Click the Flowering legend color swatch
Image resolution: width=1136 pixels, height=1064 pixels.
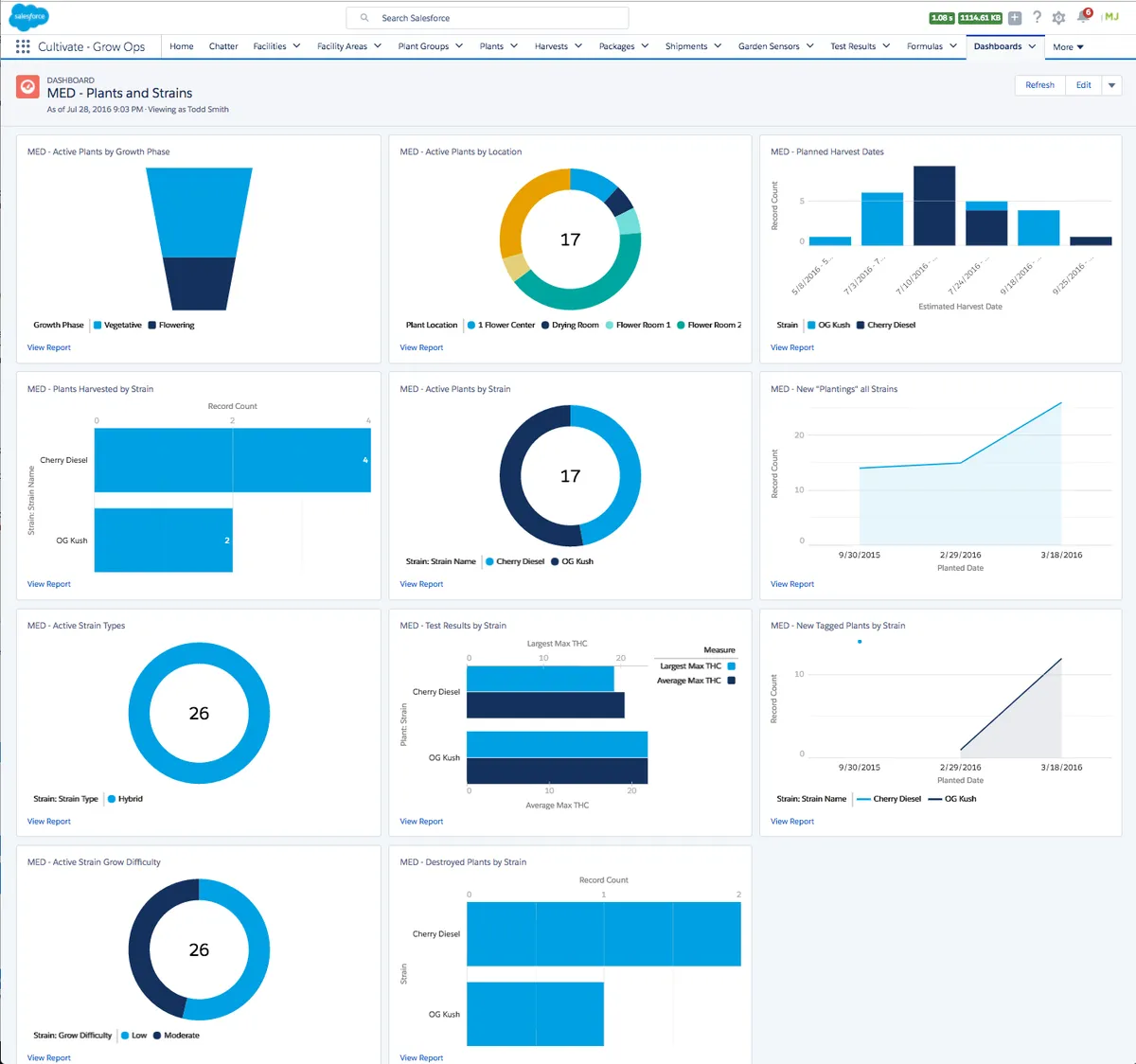pyautogui.click(x=152, y=325)
